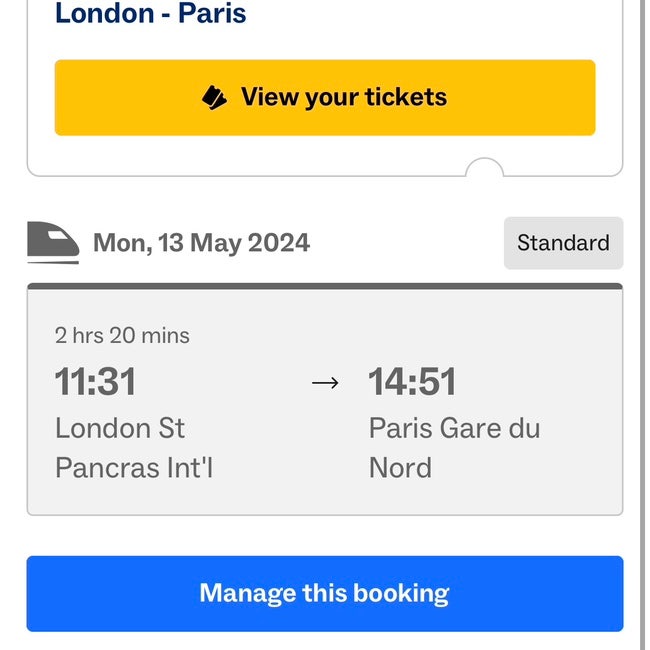Tap the ticket icon in yellow button

point(214,98)
